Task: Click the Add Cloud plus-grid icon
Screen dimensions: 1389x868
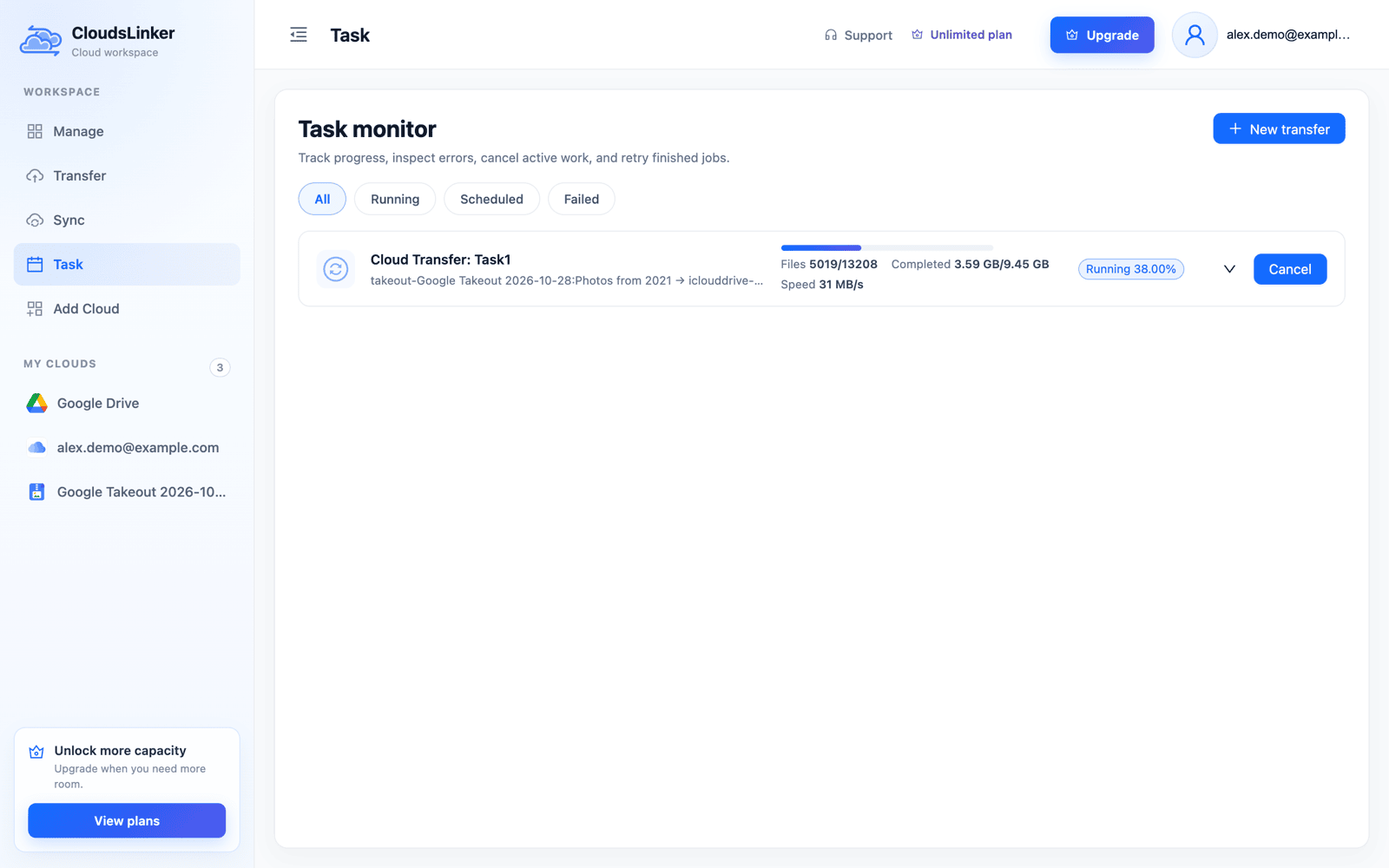Action: coord(35,308)
